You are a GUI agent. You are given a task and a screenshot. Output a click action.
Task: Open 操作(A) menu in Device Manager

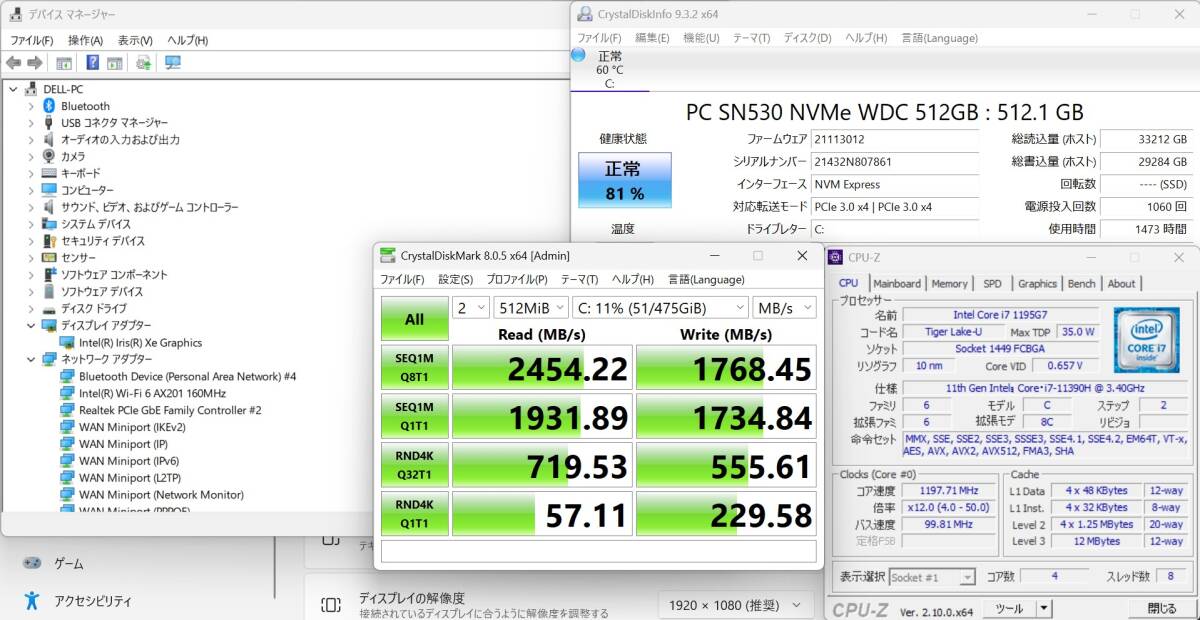(85, 40)
